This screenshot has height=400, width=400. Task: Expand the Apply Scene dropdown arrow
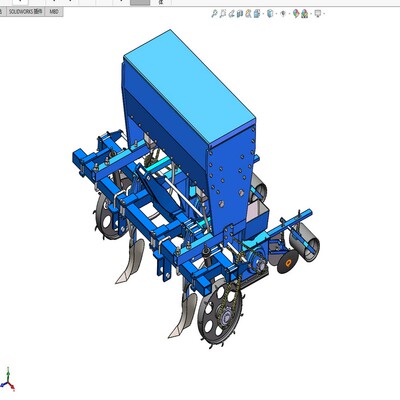[x=311, y=14]
